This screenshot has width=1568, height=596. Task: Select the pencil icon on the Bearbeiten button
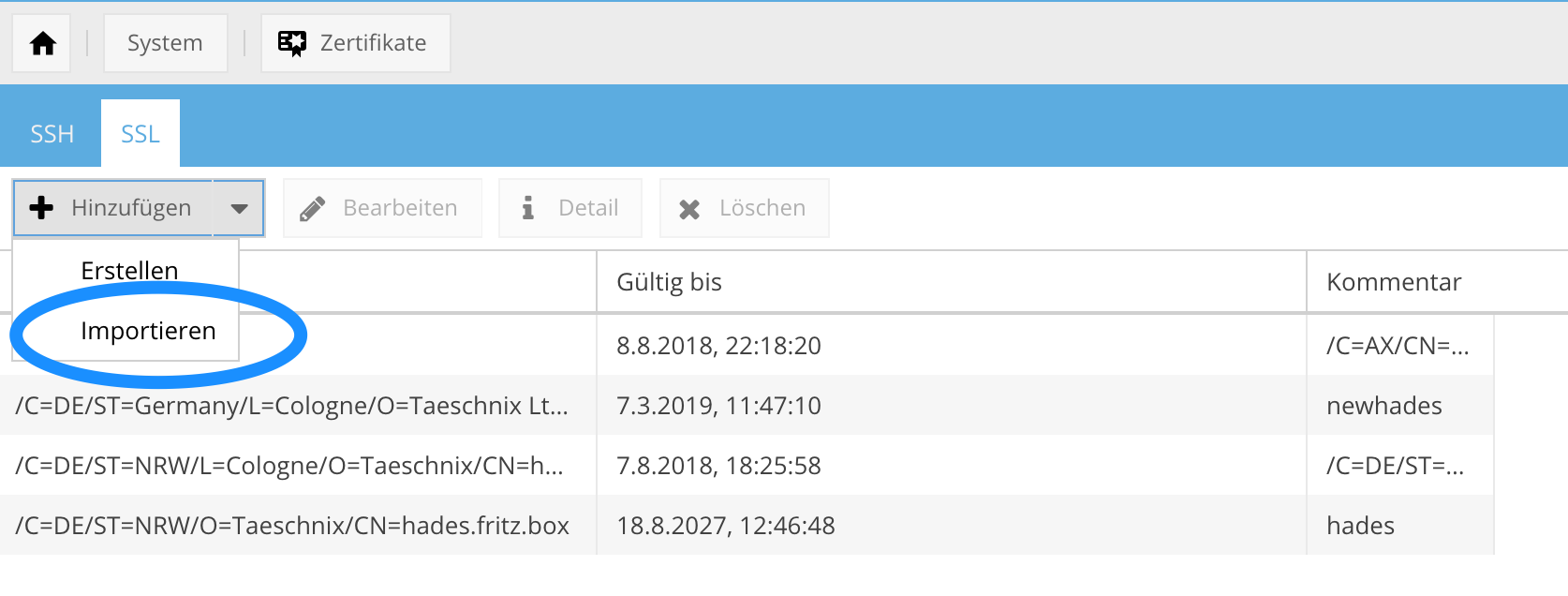point(313,207)
